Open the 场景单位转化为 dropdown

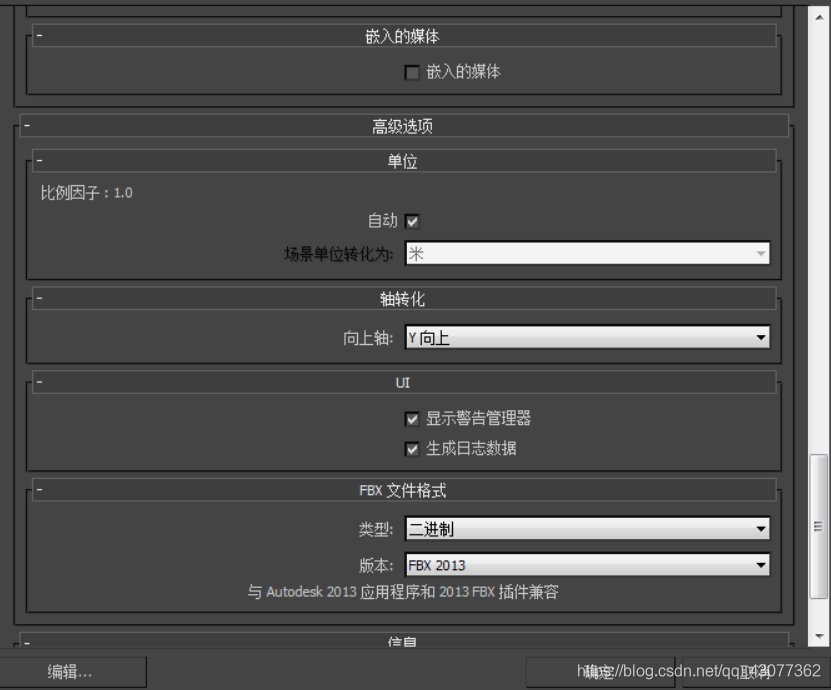pos(587,254)
